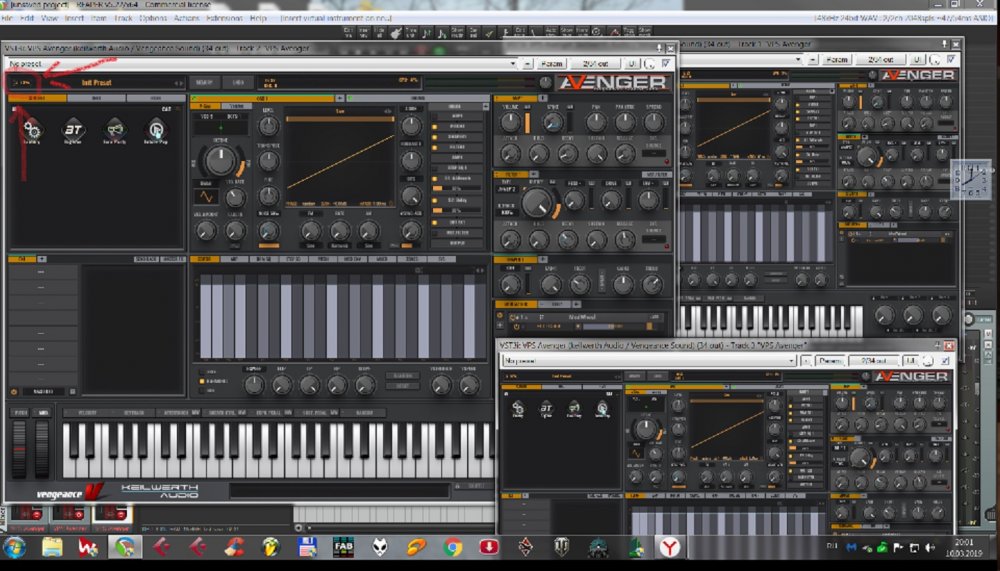Click the MEMORY button in Track 2 Avenger header
The height and width of the screenshot is (571, 1000).
point(204,83)
